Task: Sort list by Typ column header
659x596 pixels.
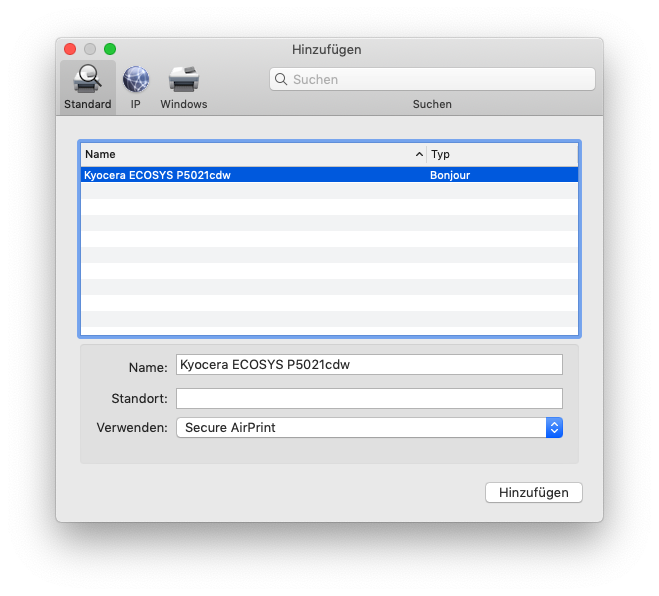Action: coord(503,154)
